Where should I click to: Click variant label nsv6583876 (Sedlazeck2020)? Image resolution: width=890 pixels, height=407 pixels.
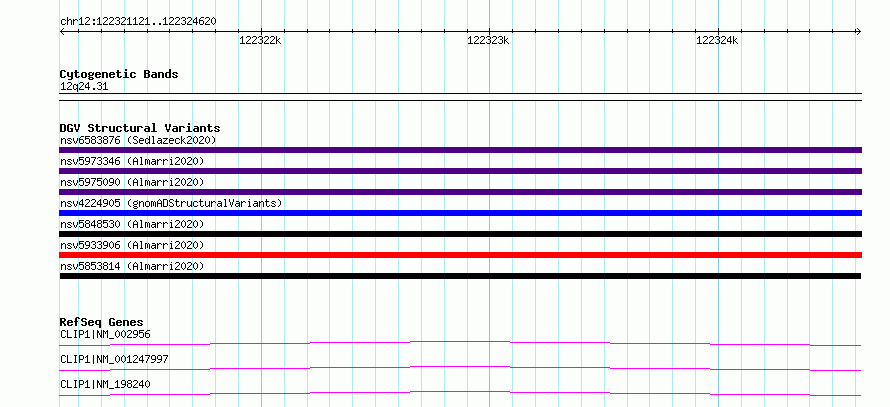(x=138, y=140)
